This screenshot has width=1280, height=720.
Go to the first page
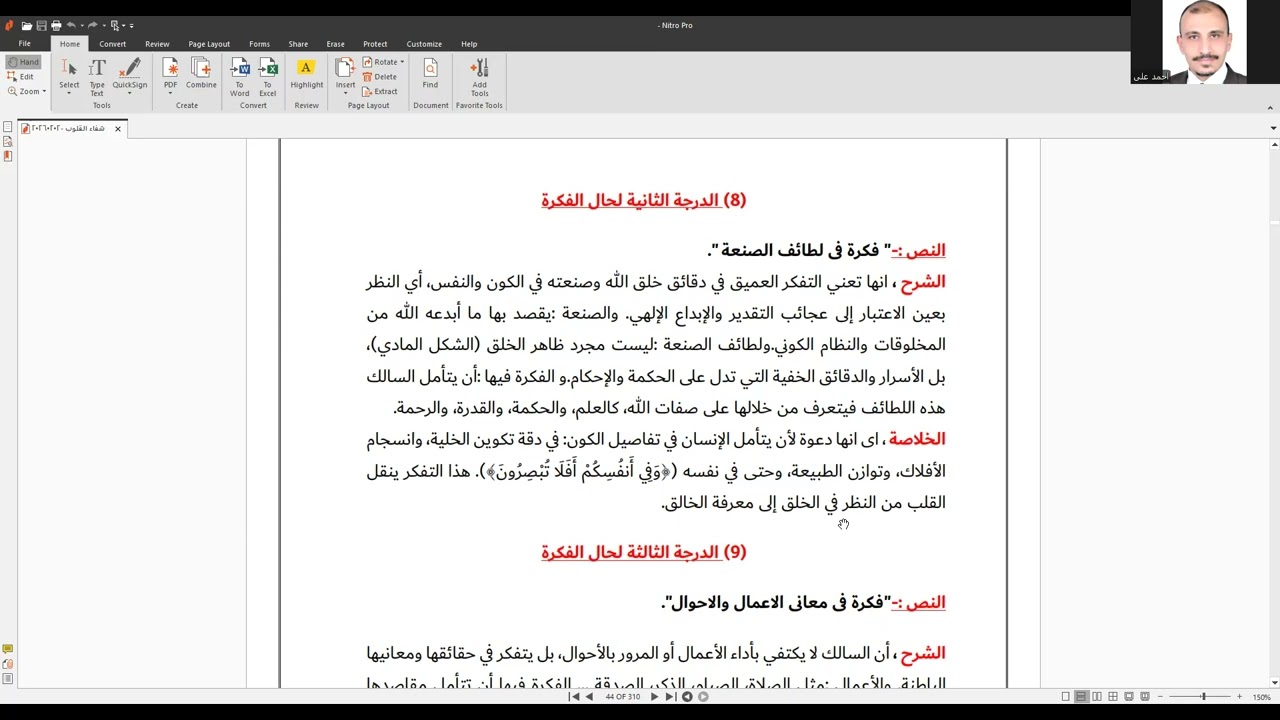click(575, 697)
